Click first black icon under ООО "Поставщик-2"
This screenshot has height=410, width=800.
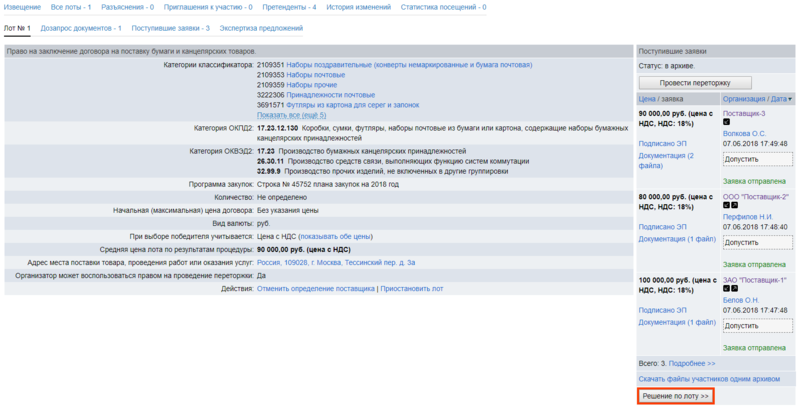point(727,206)
